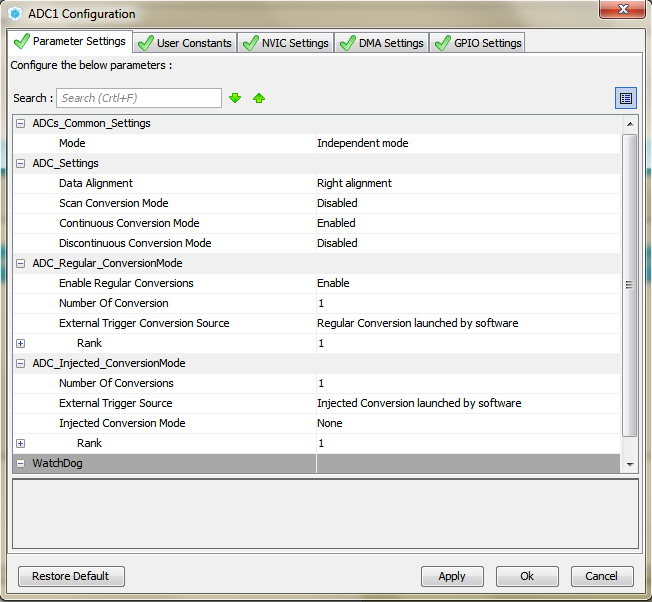The height and width of the screenshot is (602, 652).
Task: Collapse the ADC_Settings group
Action: coord(20,163)
